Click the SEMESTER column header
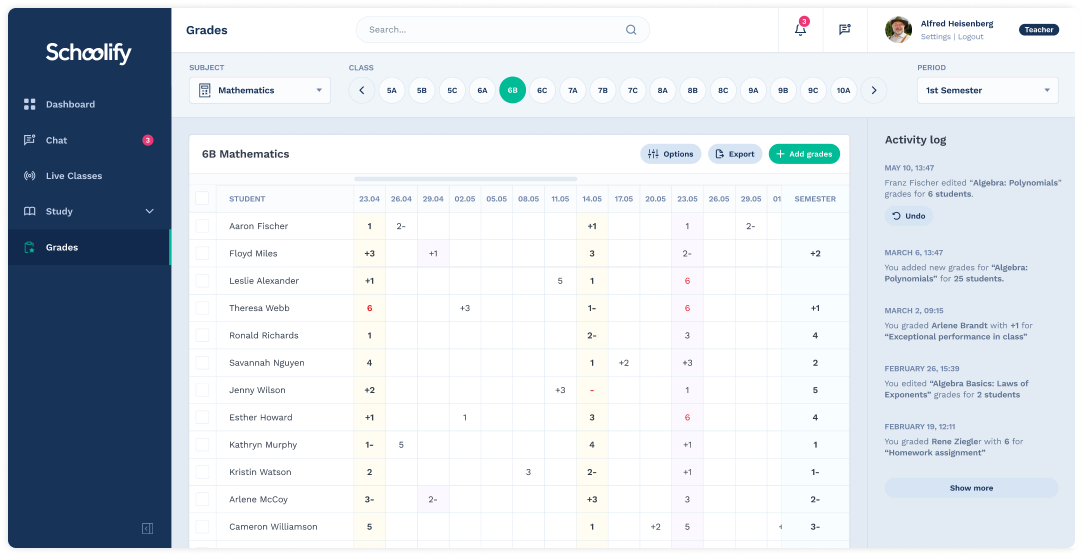1083x556 pixels. point(815,199)
